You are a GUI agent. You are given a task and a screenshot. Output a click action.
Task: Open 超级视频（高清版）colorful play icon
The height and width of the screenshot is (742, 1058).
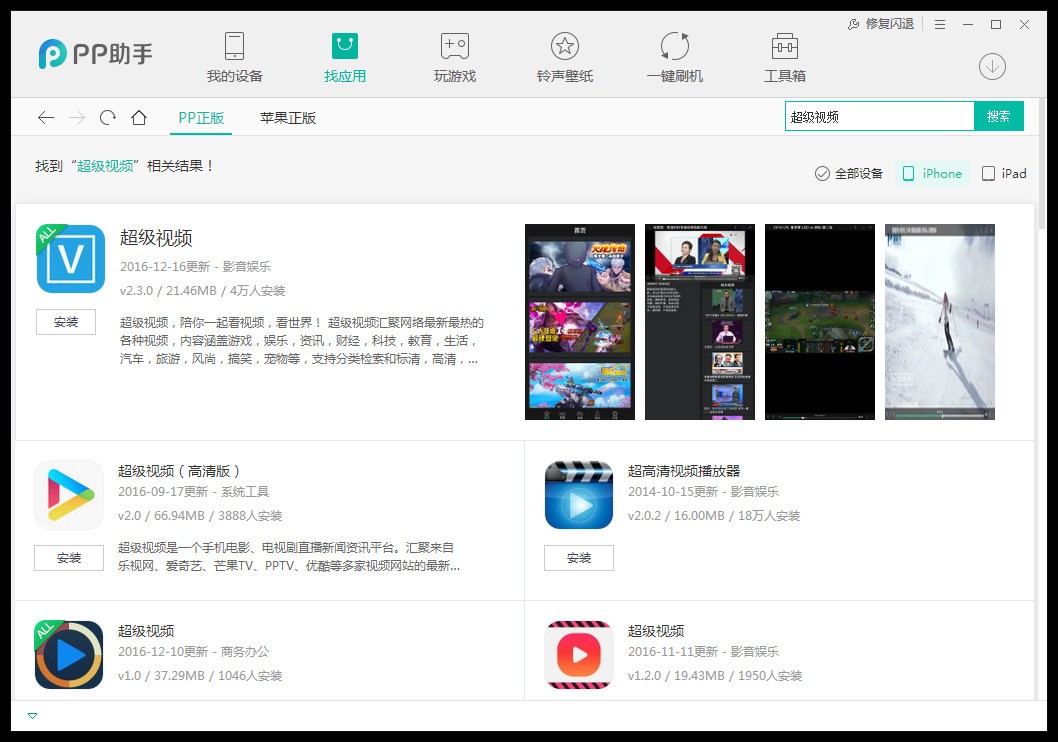pyautogui.click(x=69, y=495)
